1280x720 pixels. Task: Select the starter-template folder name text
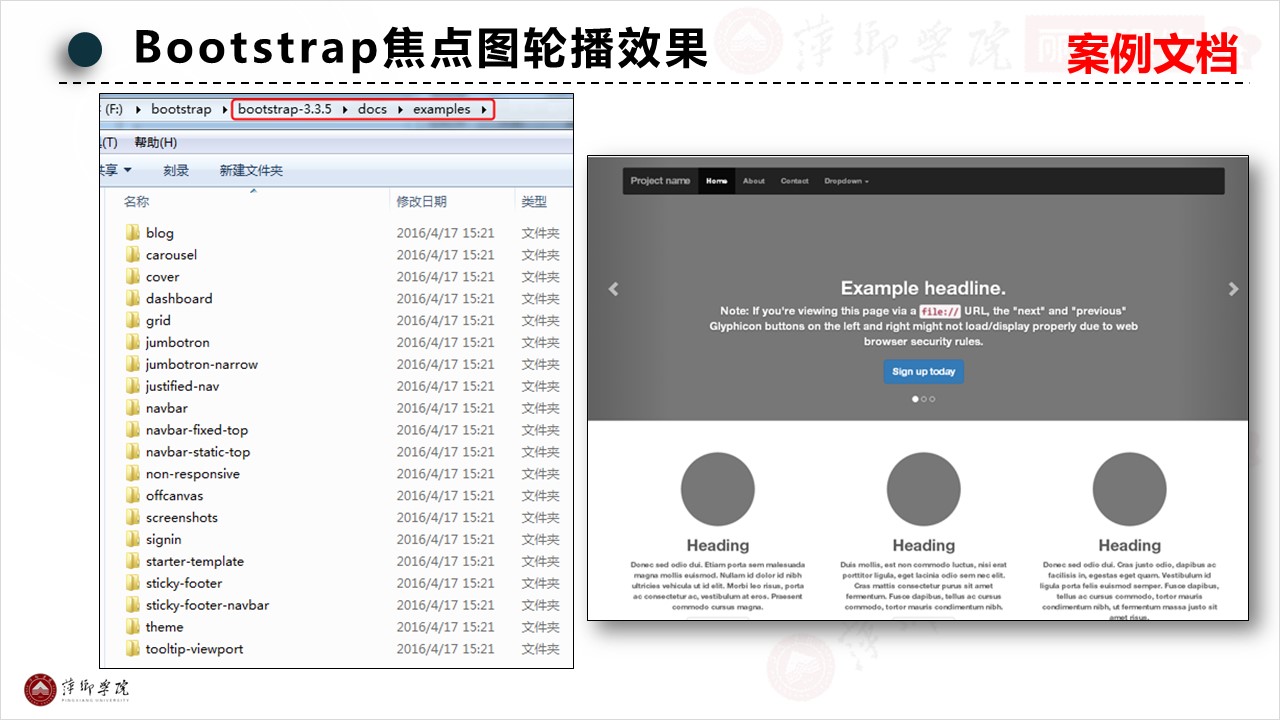point(194,562)
